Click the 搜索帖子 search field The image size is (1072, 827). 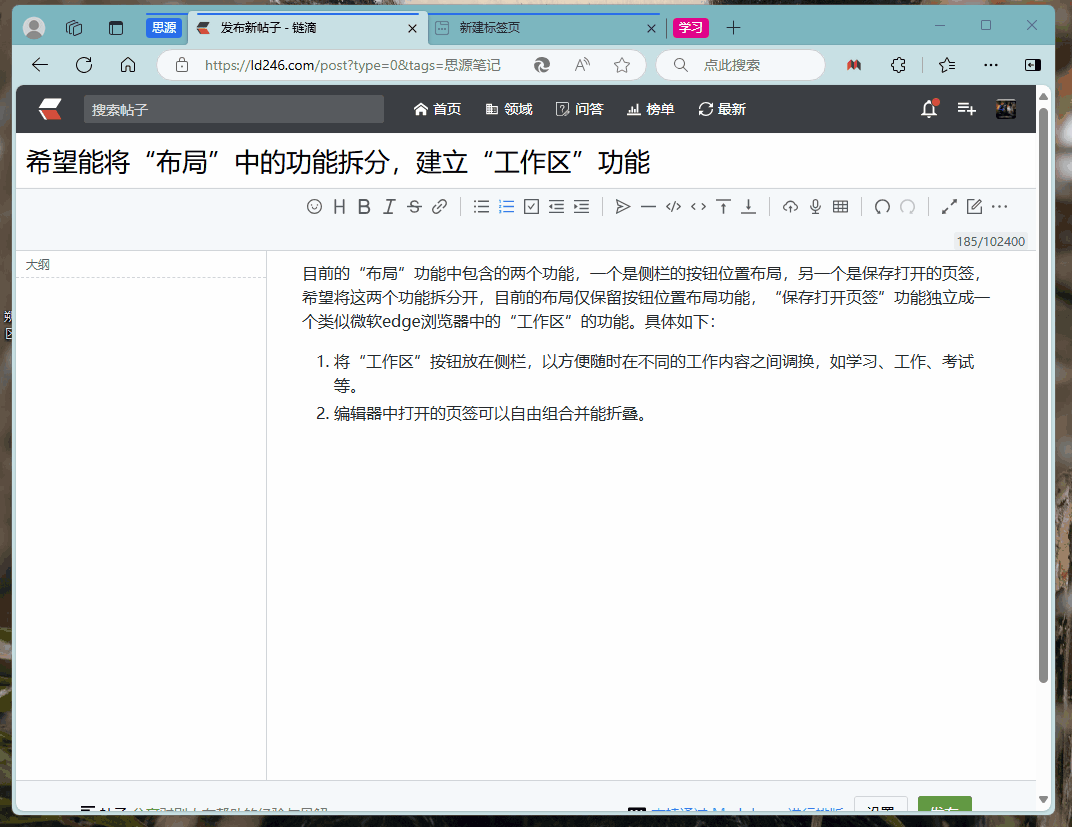point(234,109)
